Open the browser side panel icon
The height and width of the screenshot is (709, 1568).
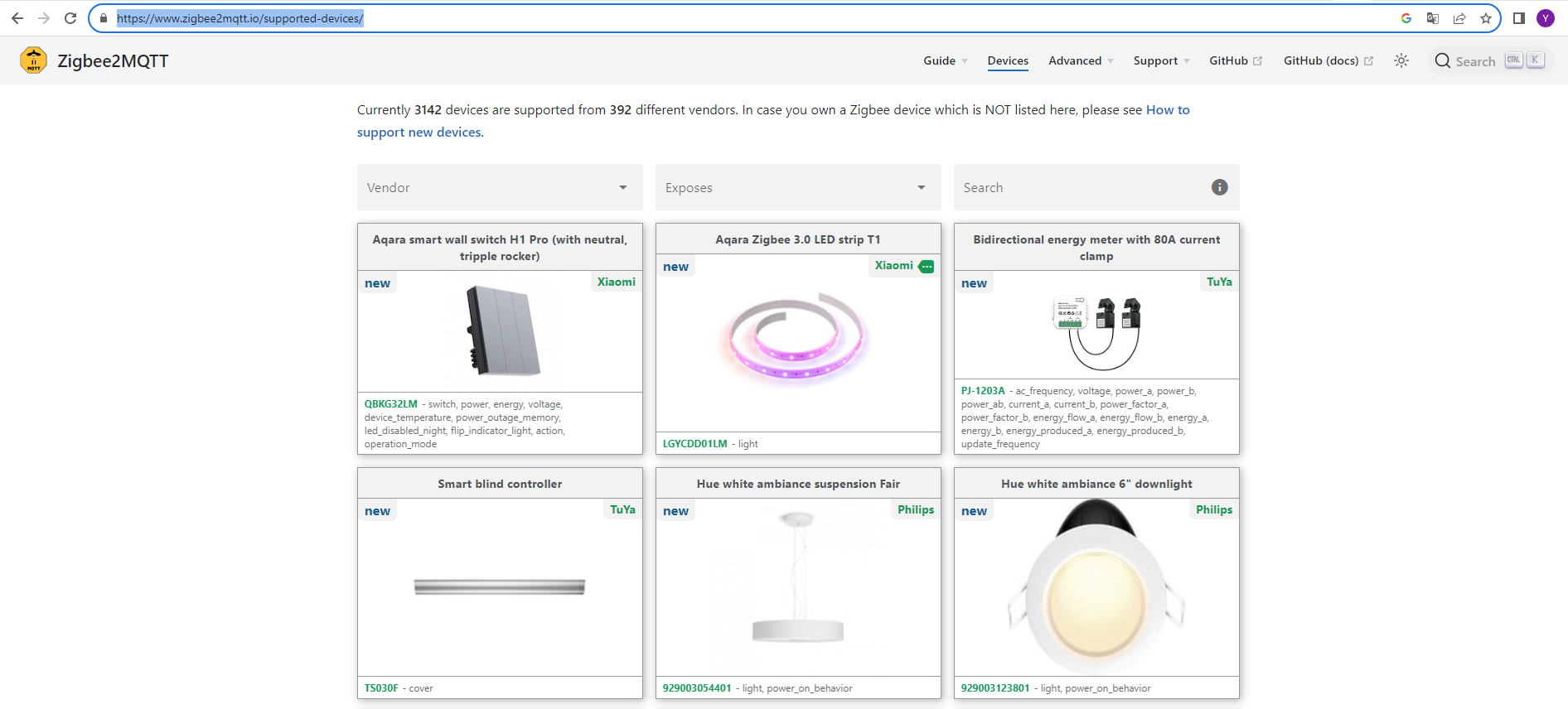1519,18
